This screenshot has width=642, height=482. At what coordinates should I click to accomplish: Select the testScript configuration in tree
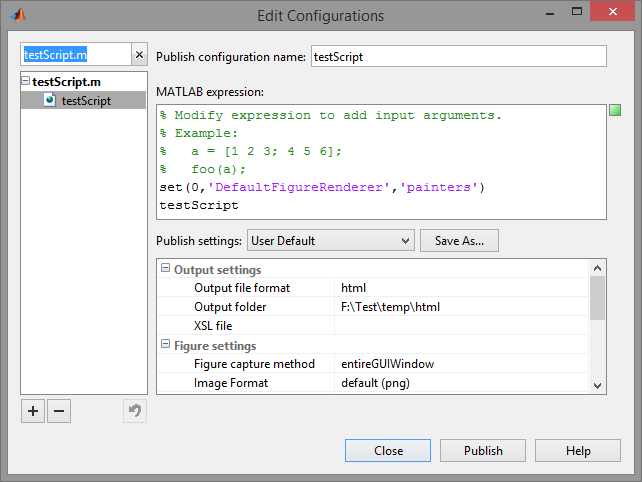tap(86, 101)
